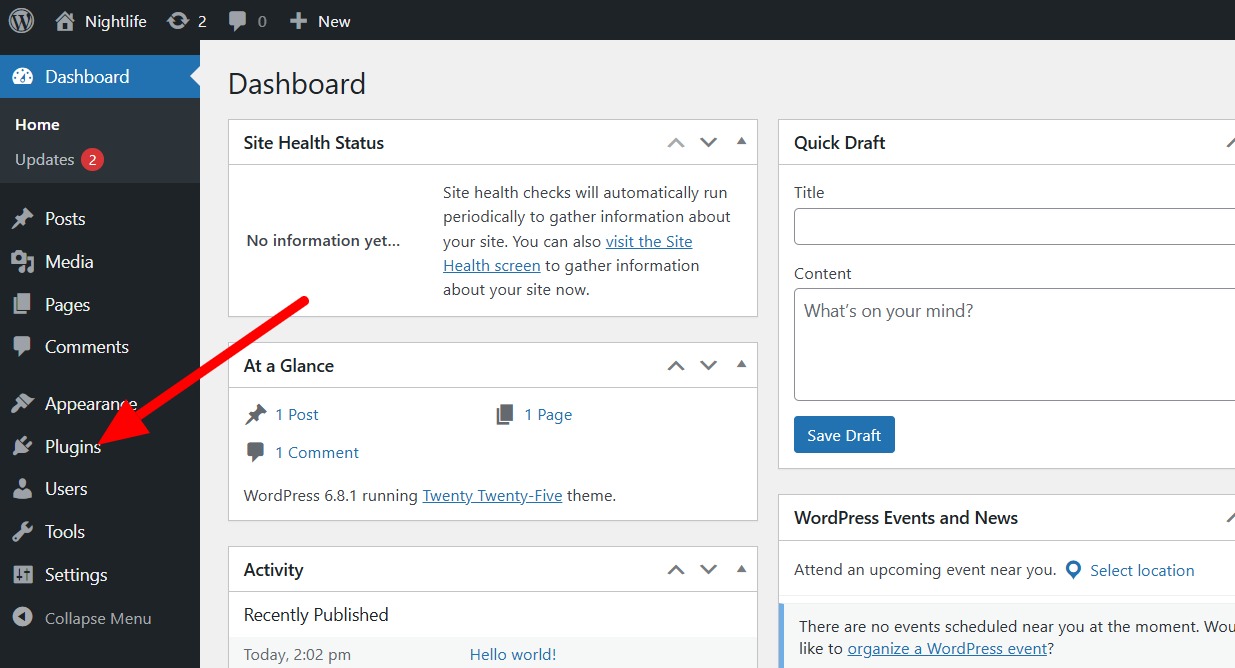The width and height of the screenshot is (1235, 668).
Task: Open the Hello world! post link
Action: [513, 655]
